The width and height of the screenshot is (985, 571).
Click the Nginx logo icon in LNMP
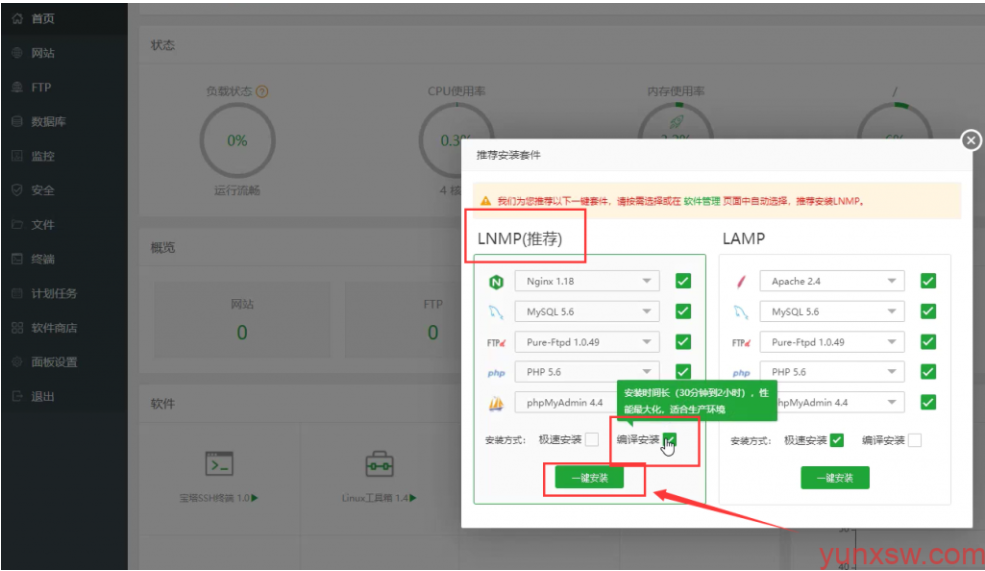496,282
